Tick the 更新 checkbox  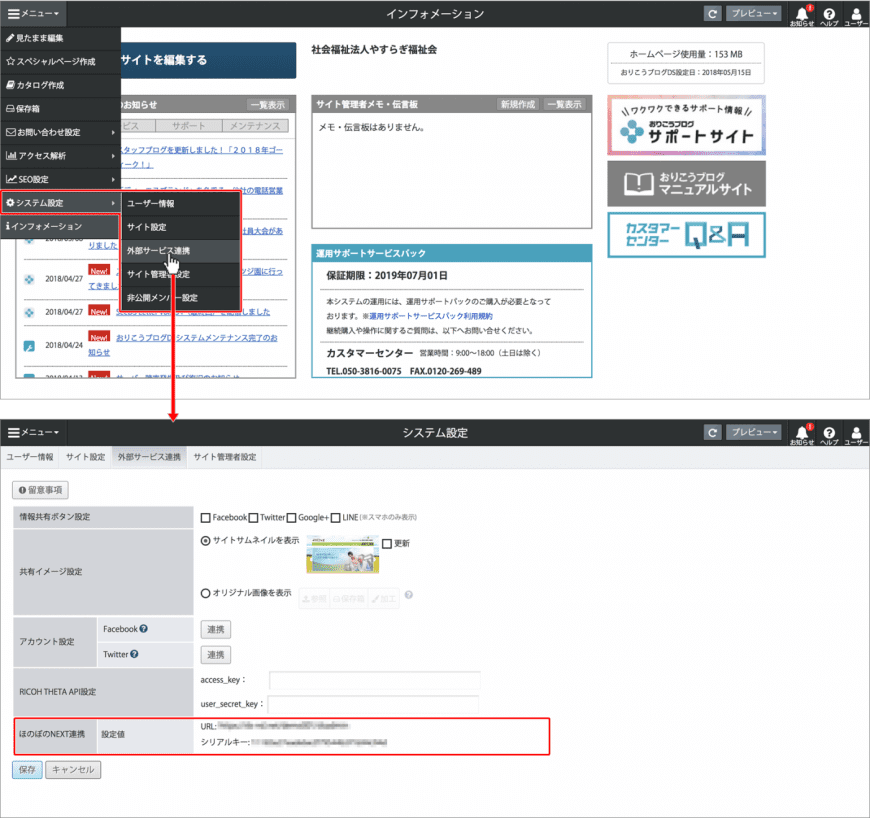pyautogui.click(x=387, y=544)
